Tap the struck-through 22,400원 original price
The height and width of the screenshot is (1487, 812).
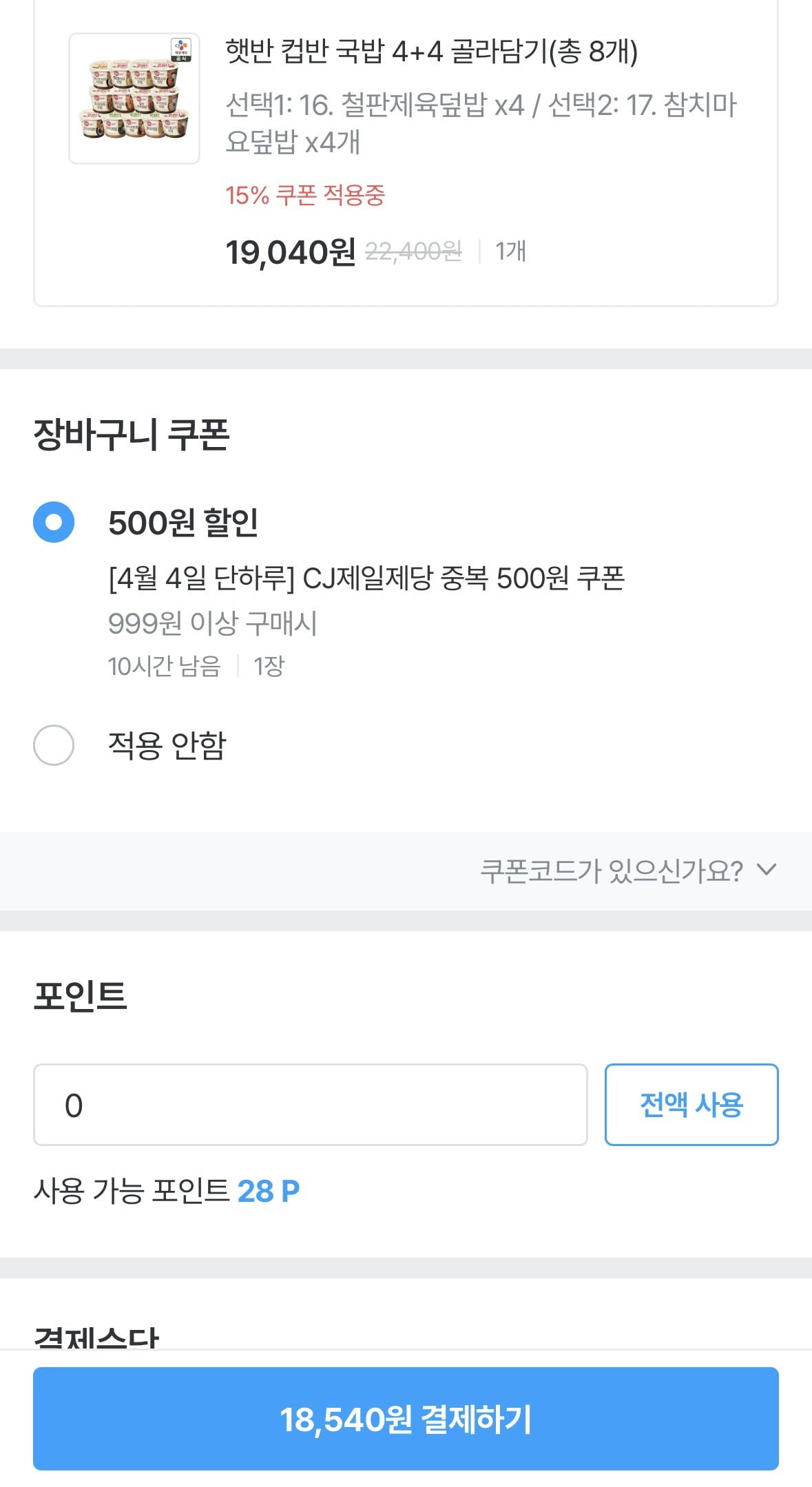coord(413,252)
